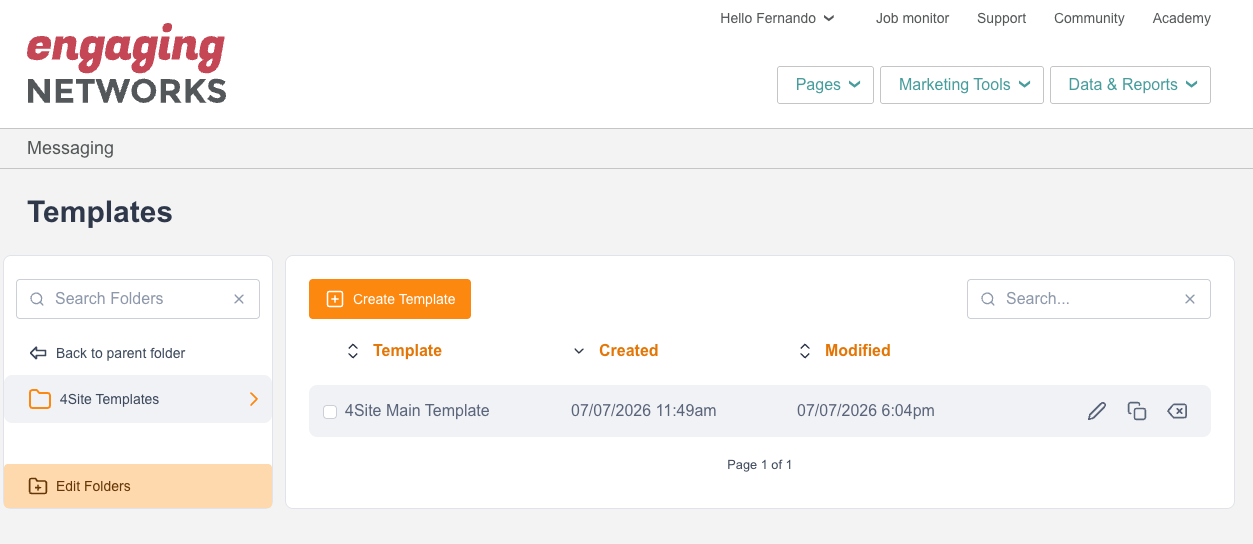Click modified date 07/07/2026 6:04pm

click(x=866, y=411)
